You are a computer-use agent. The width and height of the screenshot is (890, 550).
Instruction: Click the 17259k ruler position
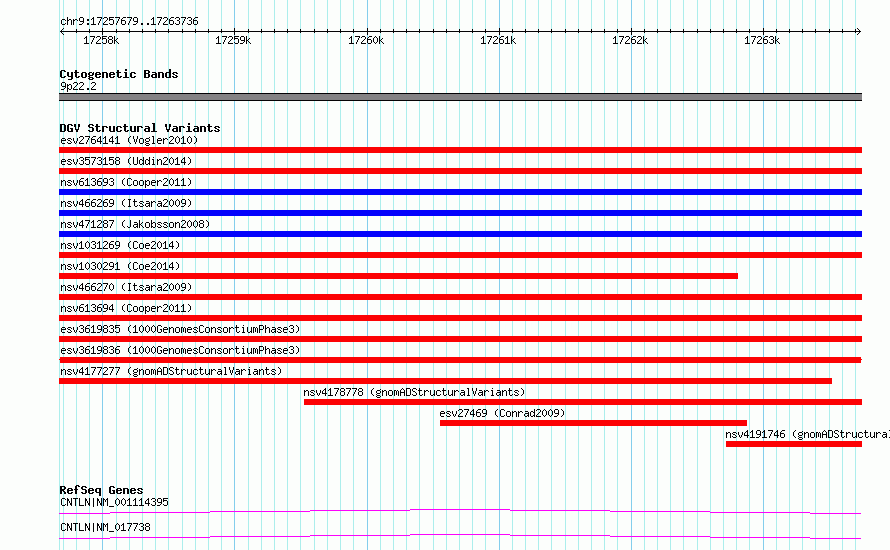pos(233,40)
